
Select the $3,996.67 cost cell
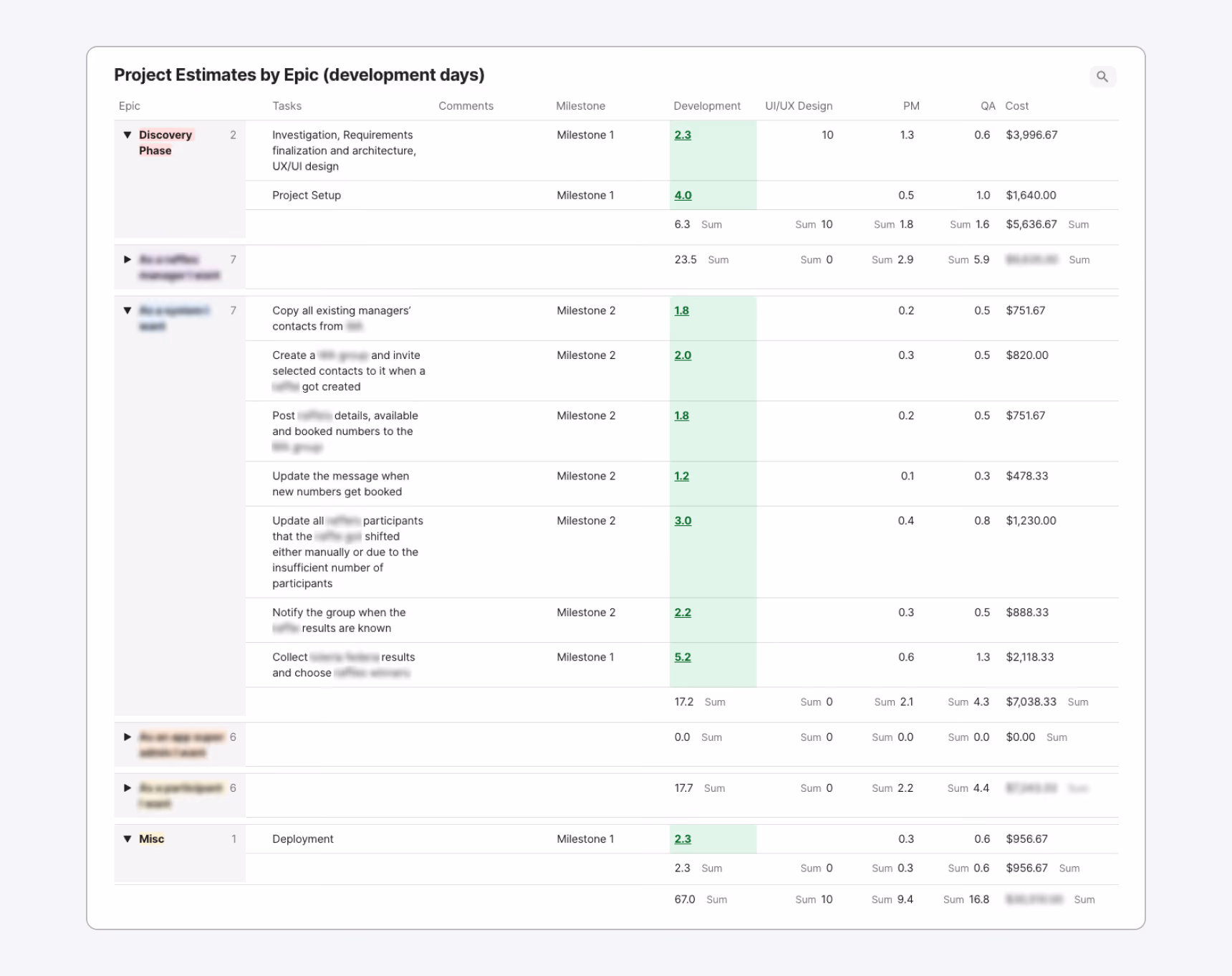point(1031,135)
